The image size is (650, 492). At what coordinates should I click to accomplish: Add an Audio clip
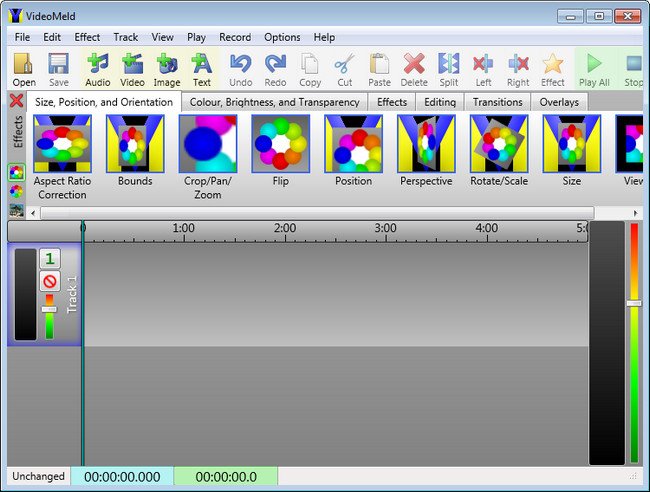click(x=98, y=70)
